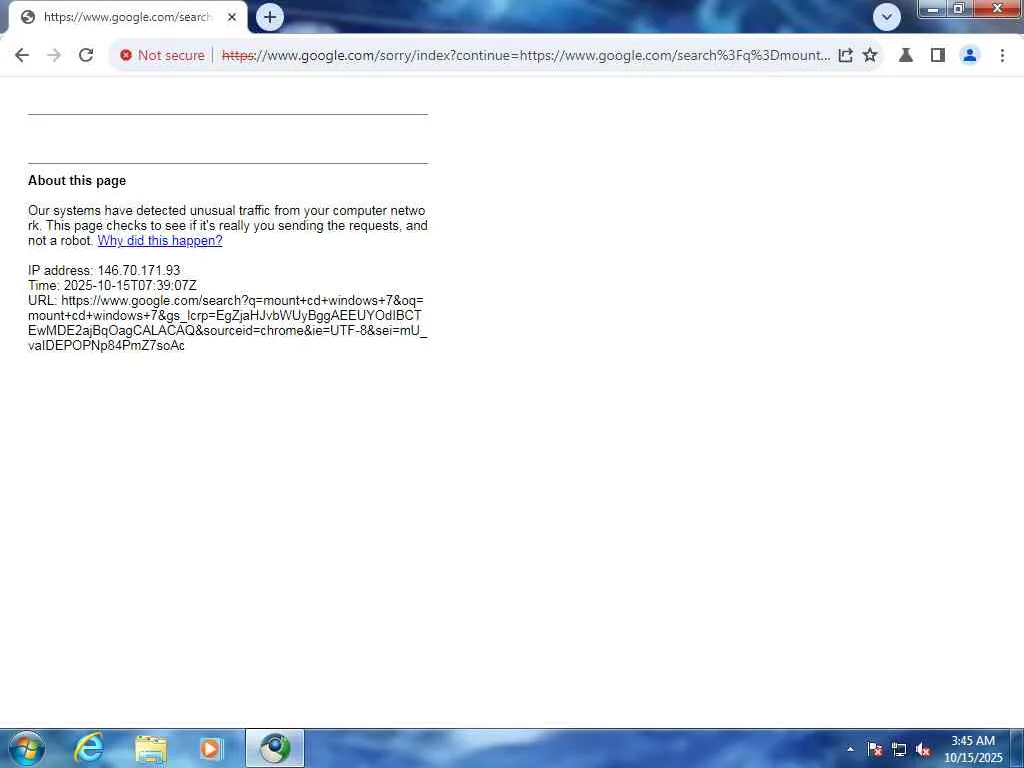Click the forward navigation arrow
Image resolution: width=1024 pixels, height=768 pixels.
coord(54,56)
